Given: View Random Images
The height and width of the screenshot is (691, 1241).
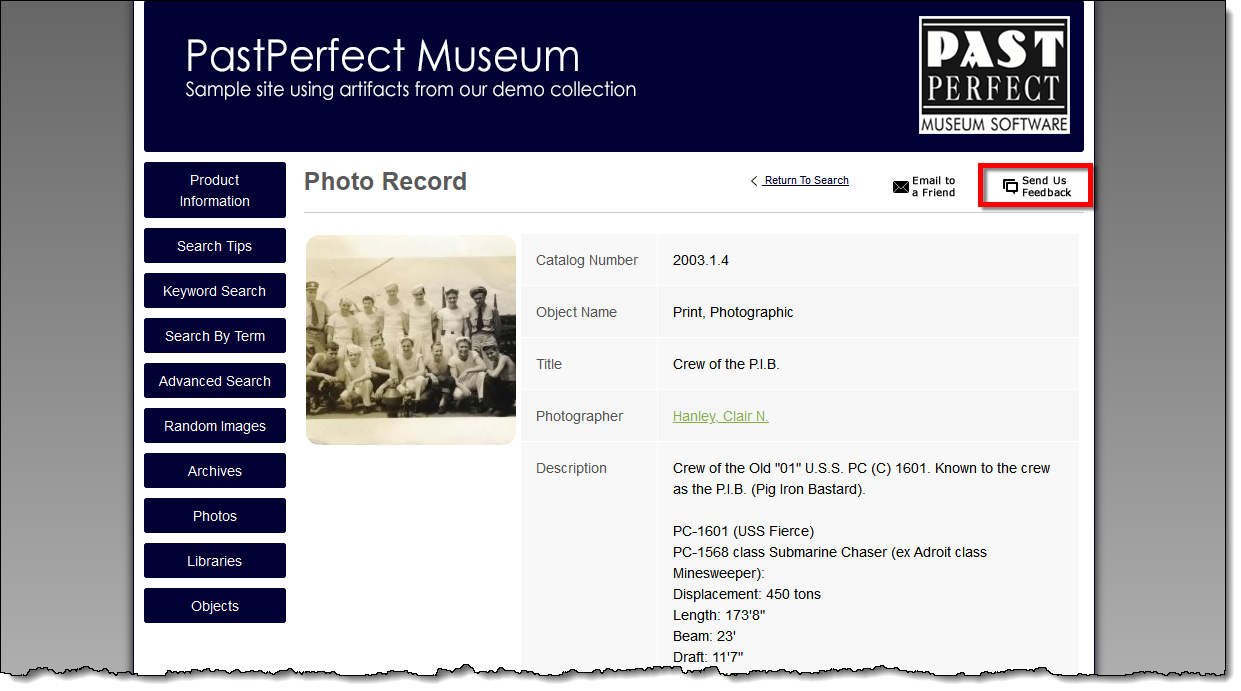Looking at the screenshot, I should [x=215, y=426].
